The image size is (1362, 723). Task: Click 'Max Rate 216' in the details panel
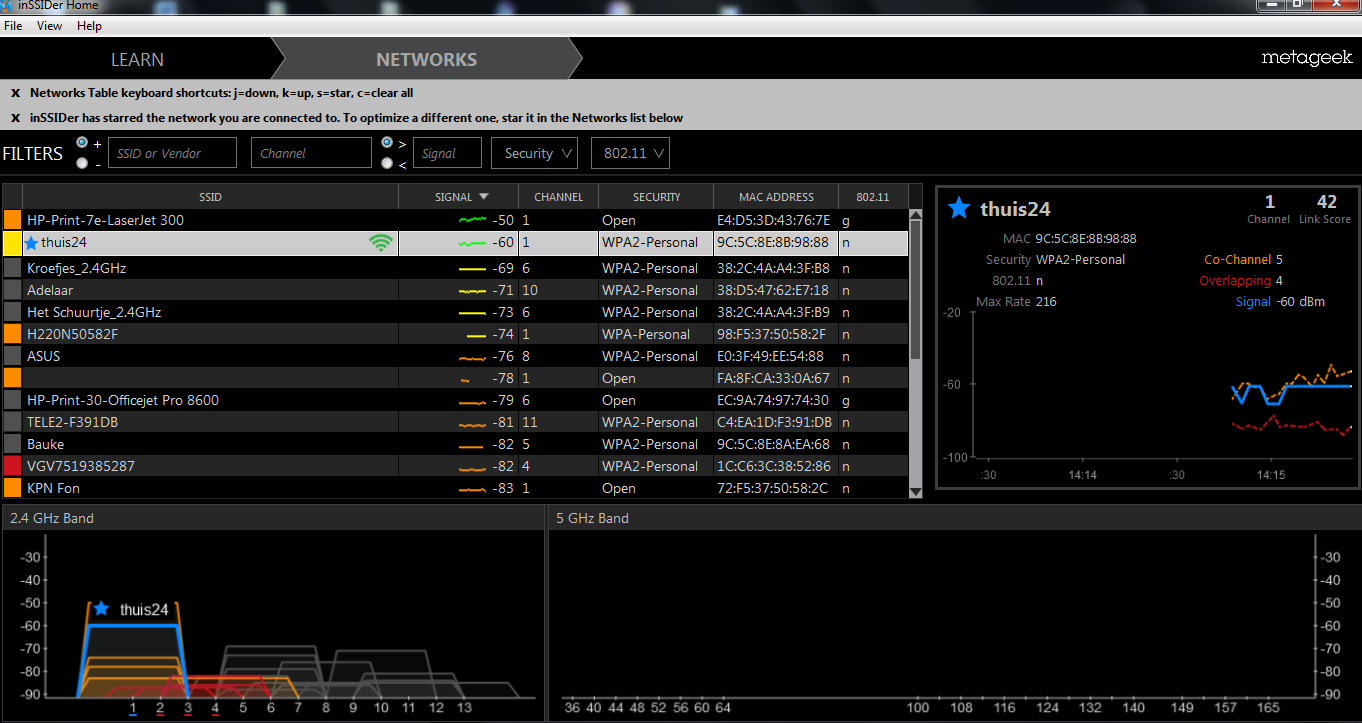coord(1016,302)
